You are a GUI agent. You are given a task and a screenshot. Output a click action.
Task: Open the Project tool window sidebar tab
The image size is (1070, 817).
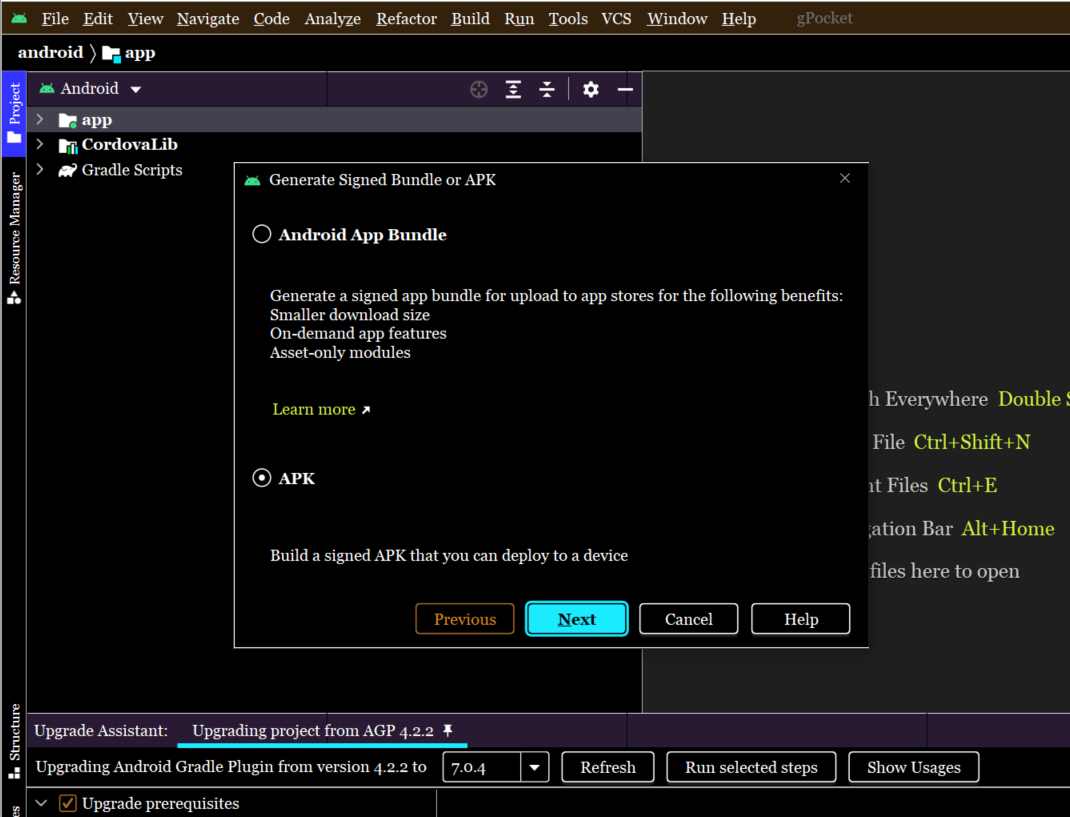tap(14, 113)
